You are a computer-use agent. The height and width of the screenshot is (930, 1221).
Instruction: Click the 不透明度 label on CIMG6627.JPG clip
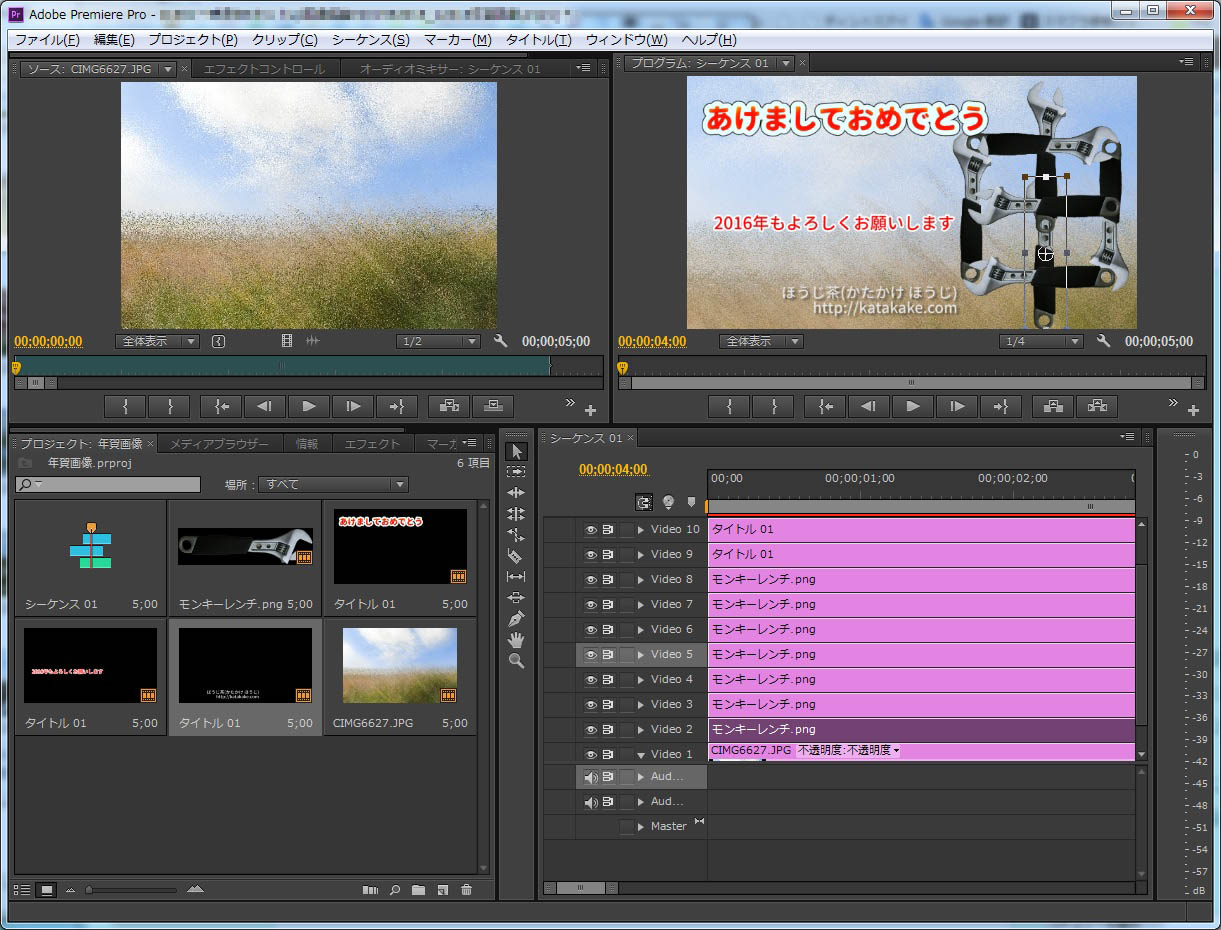point(848,750)
